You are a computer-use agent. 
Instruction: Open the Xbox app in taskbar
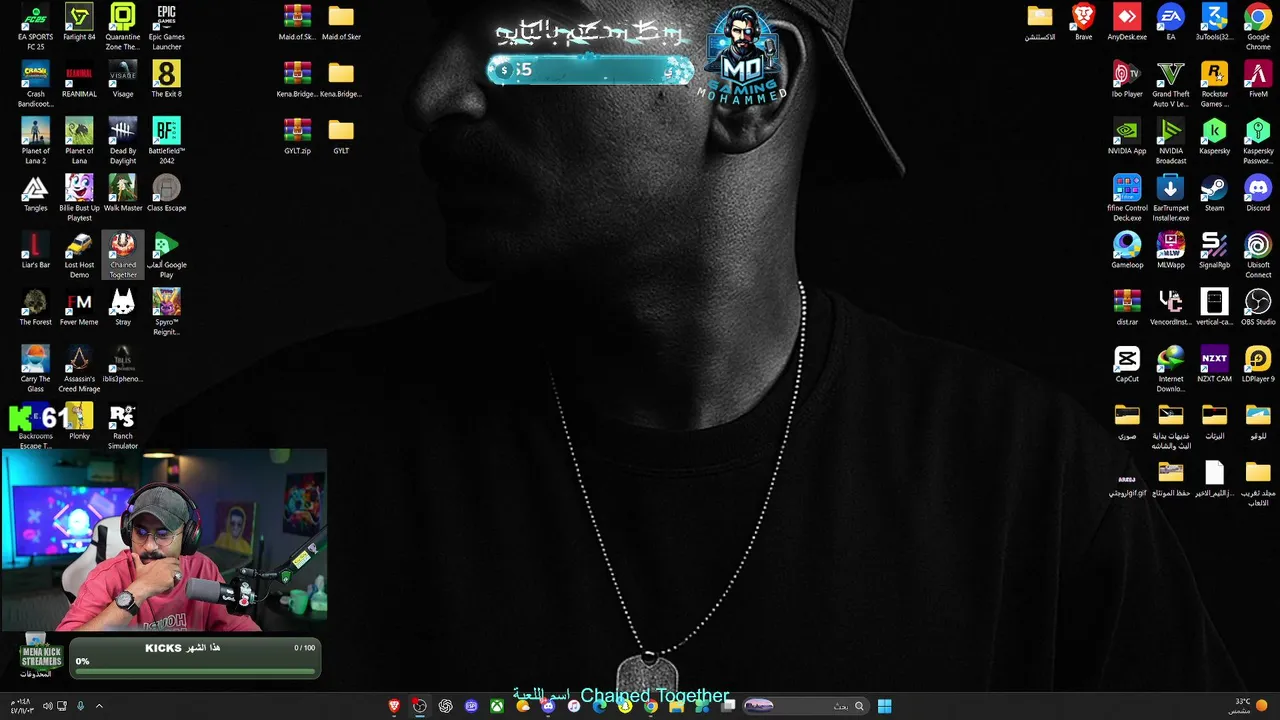[497, 706]
